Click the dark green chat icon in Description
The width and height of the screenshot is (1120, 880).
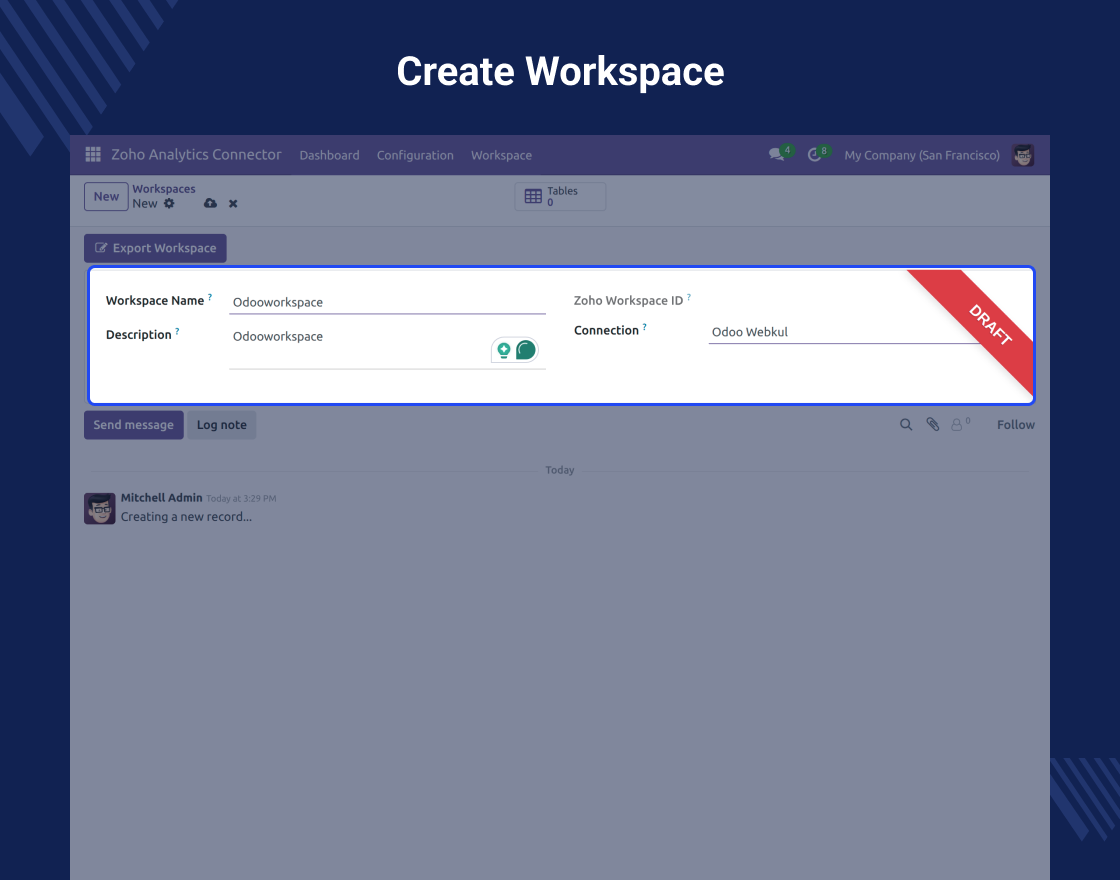[526, 350]
